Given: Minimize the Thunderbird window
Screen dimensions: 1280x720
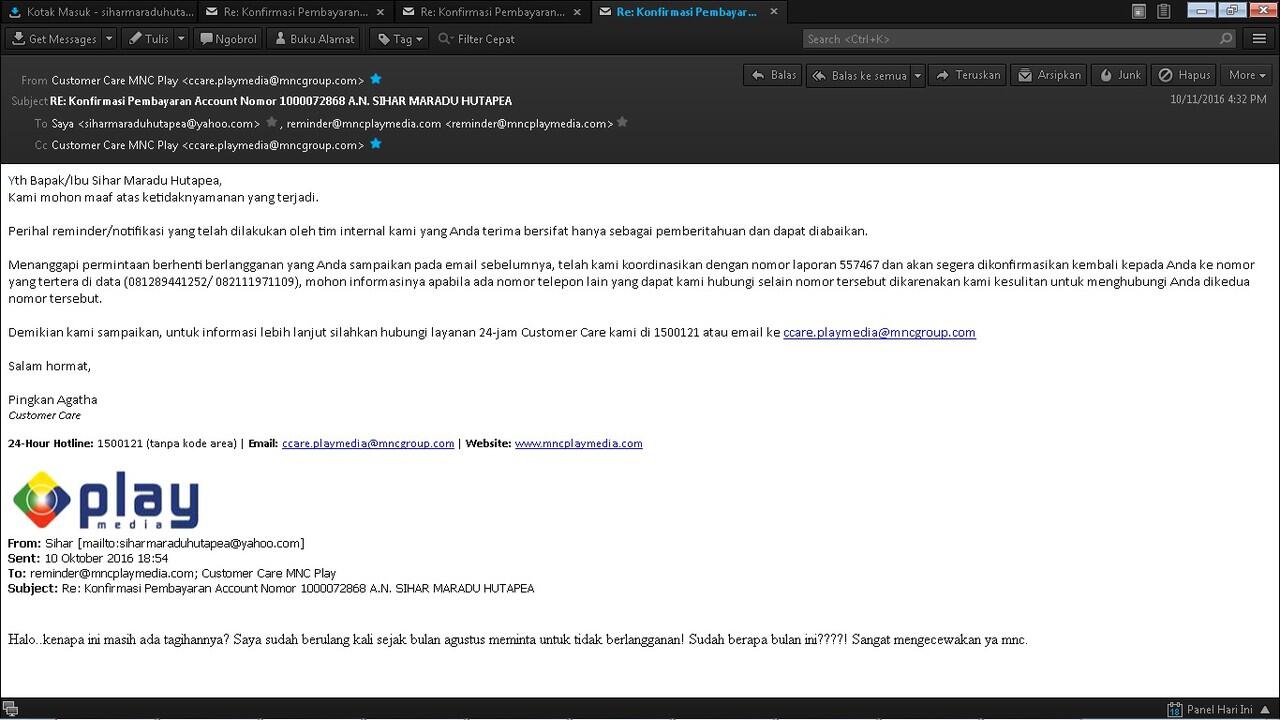Looking at the screenshot, I should 1201,11.
